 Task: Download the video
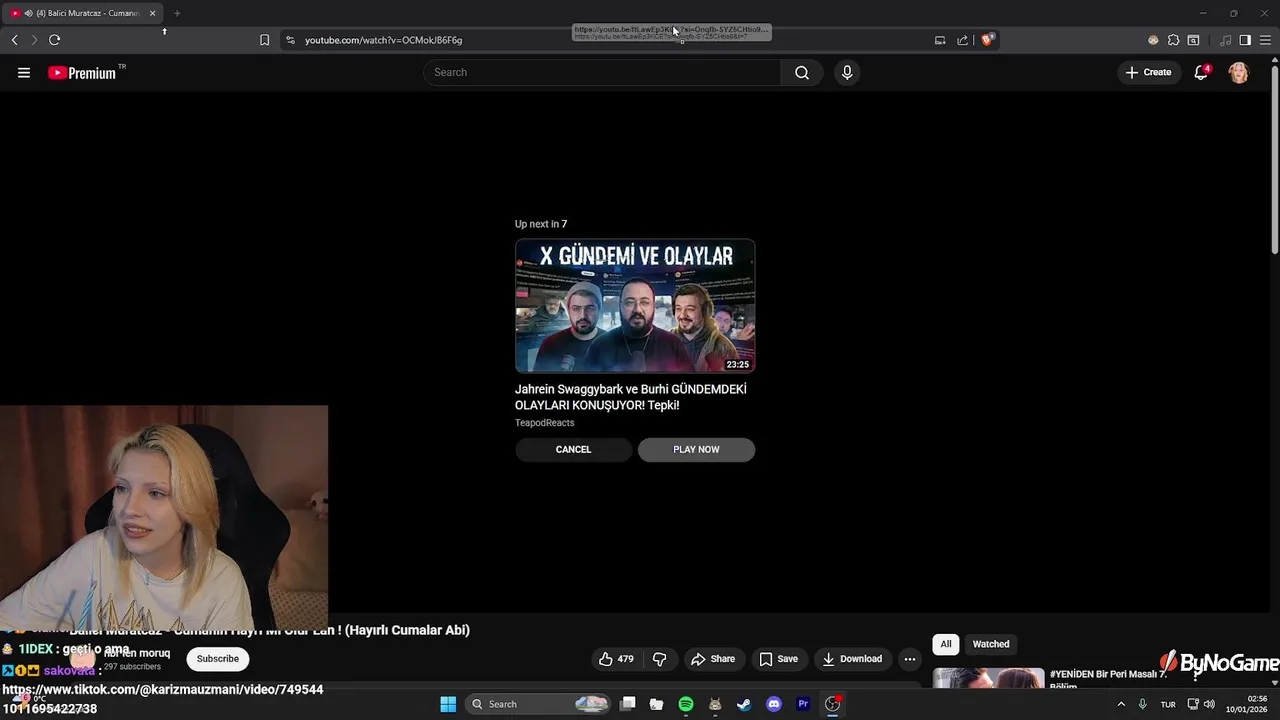coord(853,659)
